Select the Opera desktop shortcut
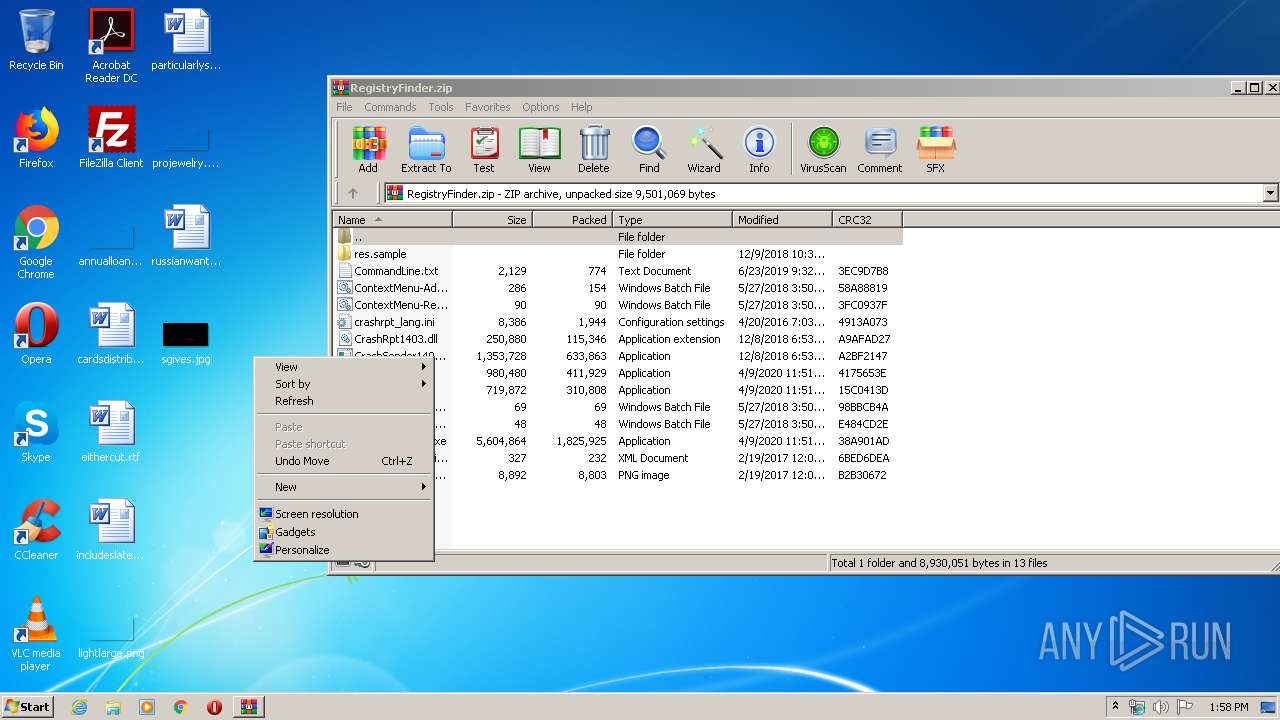 point(36,334)
